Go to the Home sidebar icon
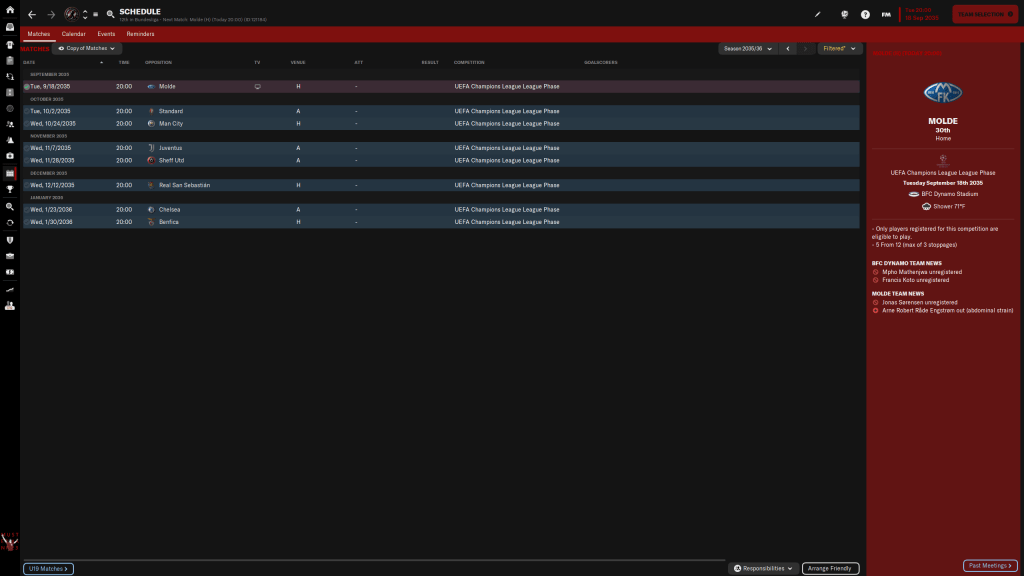The image size is (1024, 576). 9,12
